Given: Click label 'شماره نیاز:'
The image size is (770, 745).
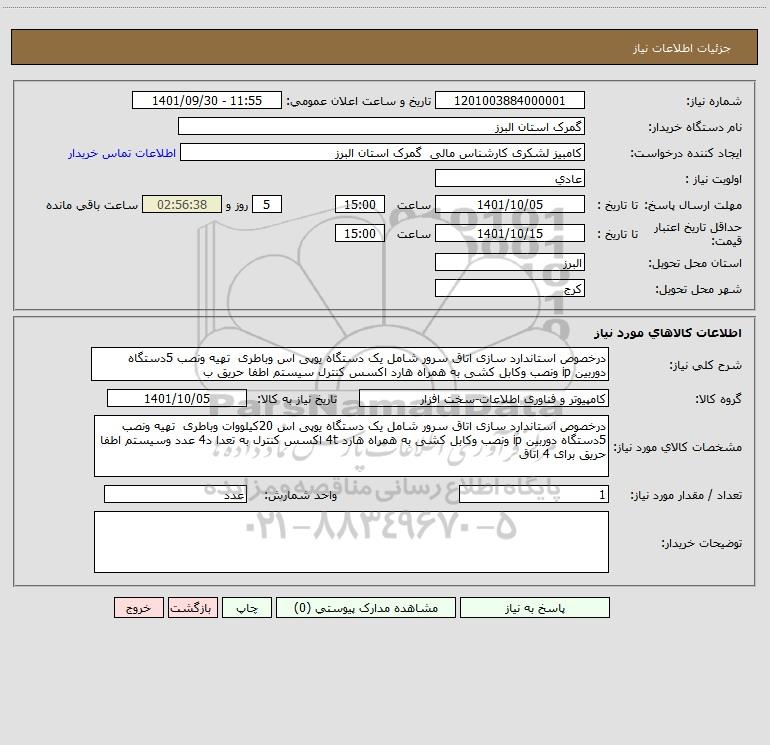Looking at the screenshot, I should click(x=714, y=102).
